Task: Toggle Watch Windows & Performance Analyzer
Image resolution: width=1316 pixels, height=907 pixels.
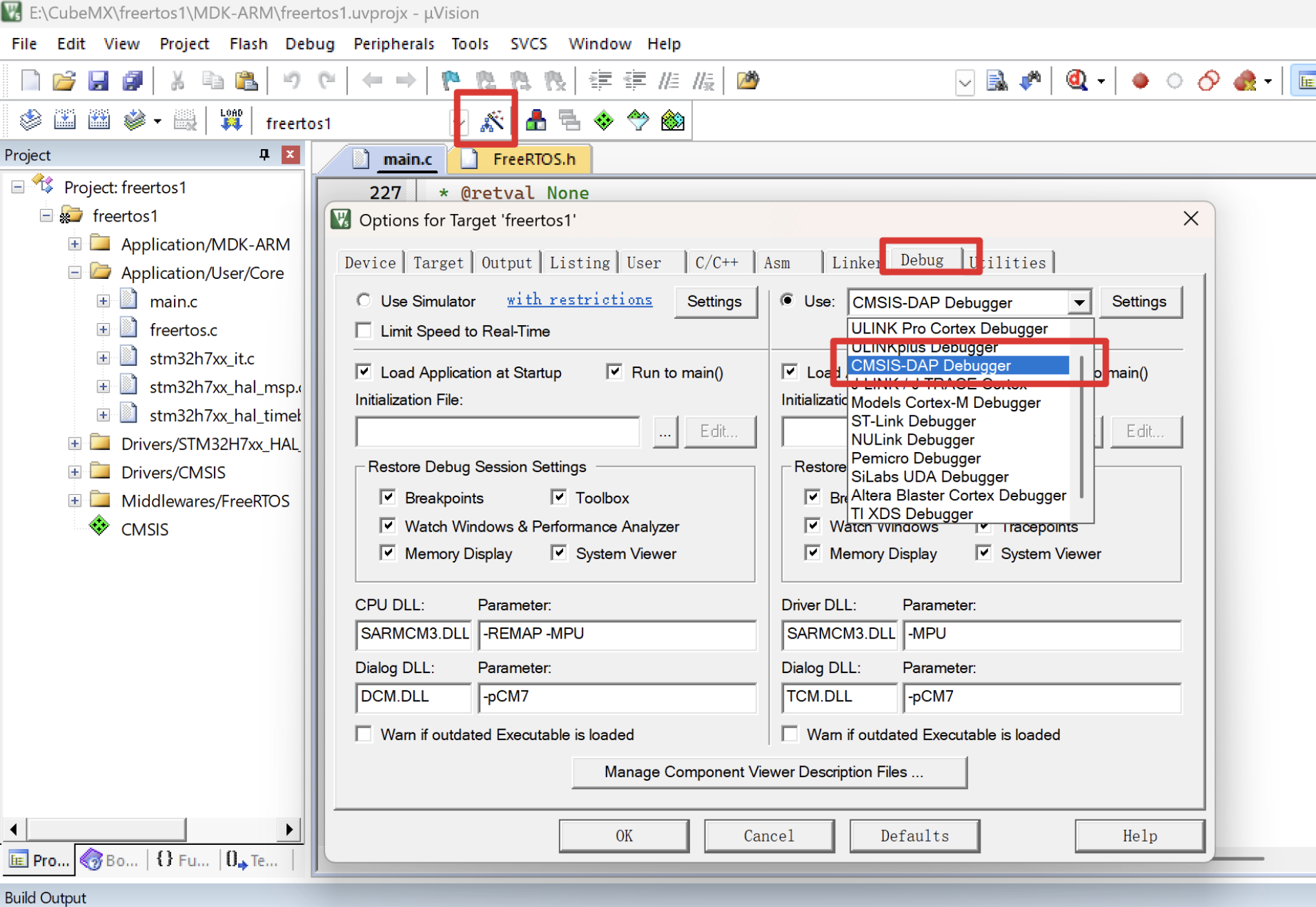Action: click(x=388, y=526)
